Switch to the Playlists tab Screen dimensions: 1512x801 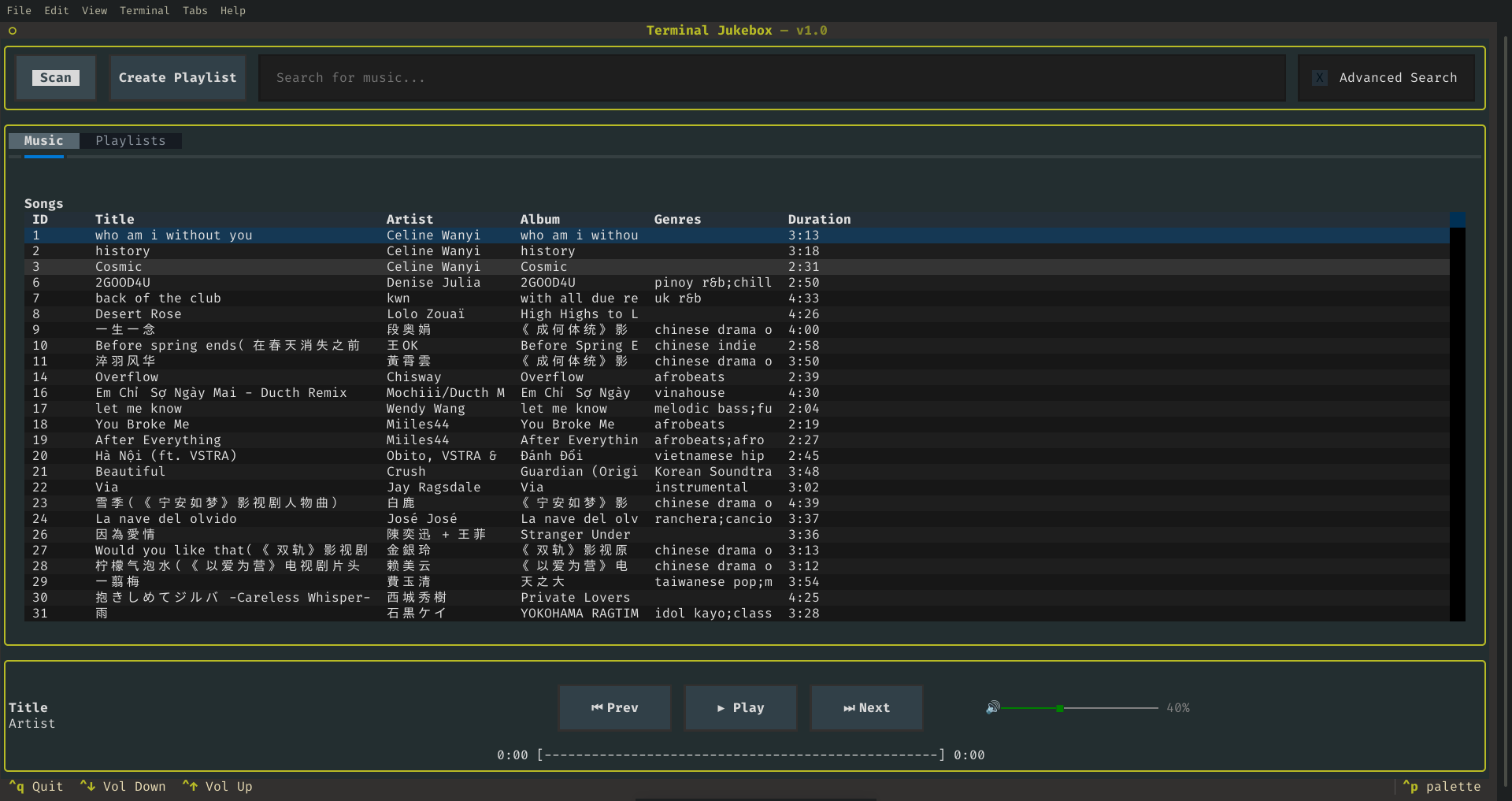131,140
